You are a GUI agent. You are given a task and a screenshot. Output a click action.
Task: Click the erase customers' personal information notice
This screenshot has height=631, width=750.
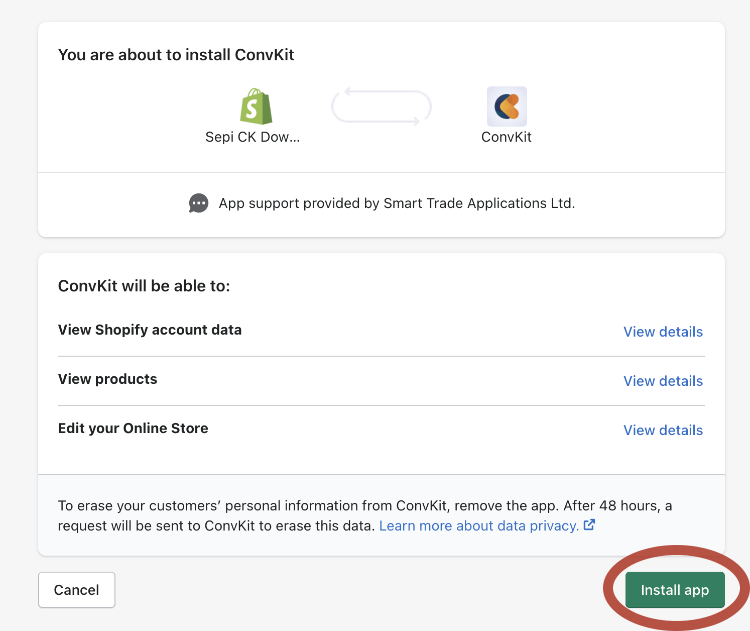(365, 516)
